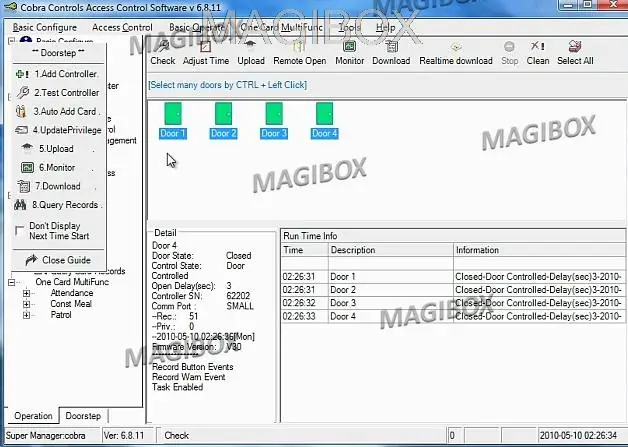Select the Door 1 green door icon

pyautogui.click(x=173, y=113)
